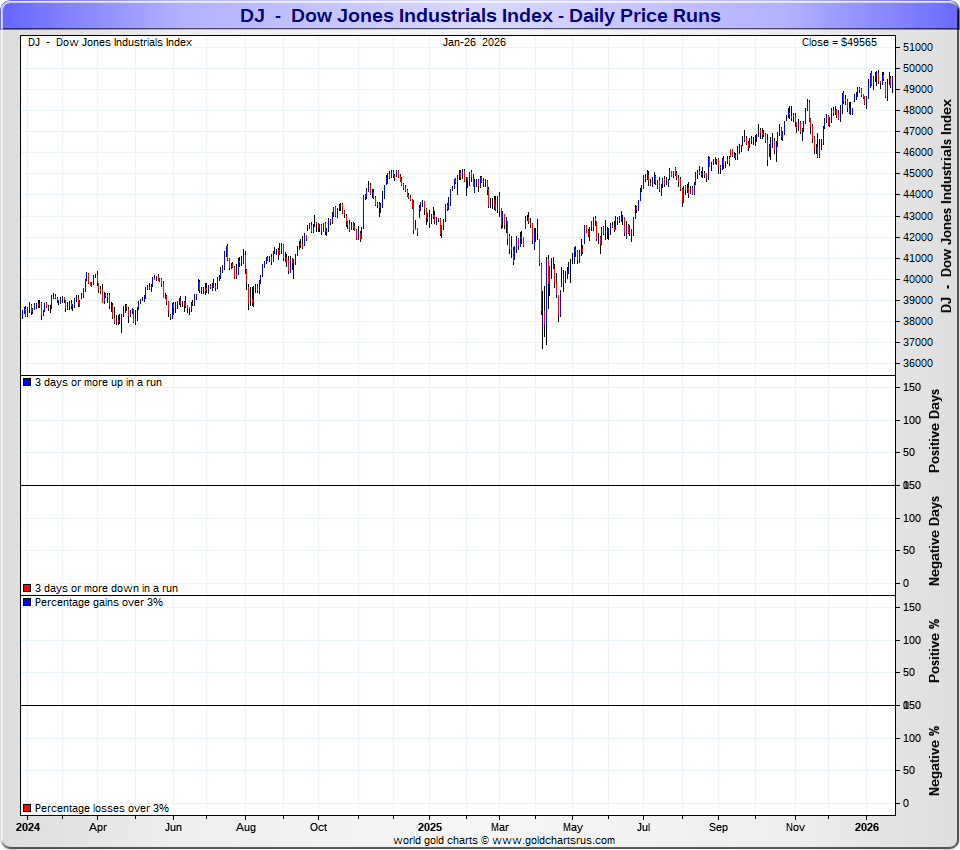Screen dimensions: 960x850
Task: Click the 45000 price axis label
Action: tap(917, 174)
